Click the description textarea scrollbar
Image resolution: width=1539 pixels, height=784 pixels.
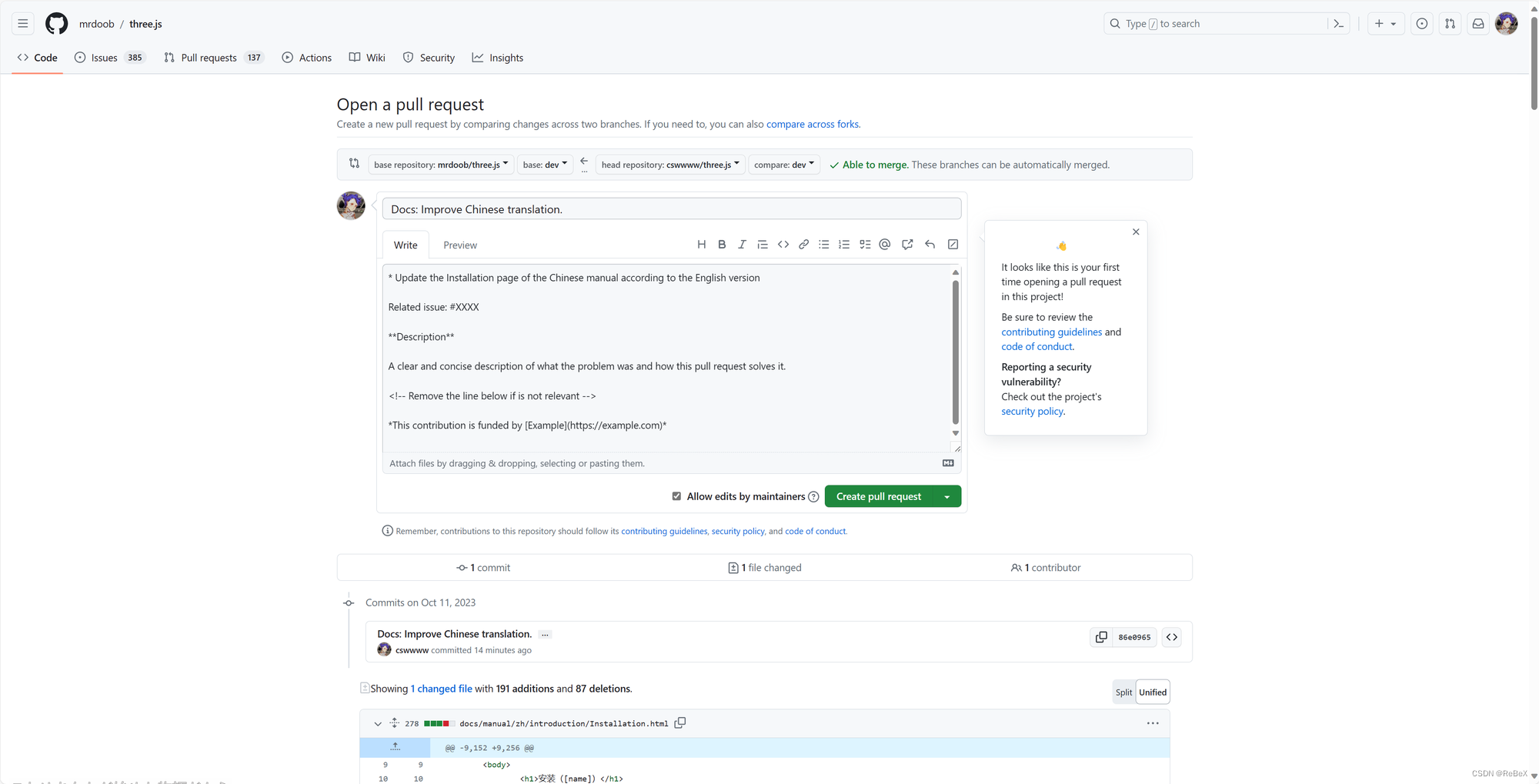click(x=955, y=352)
